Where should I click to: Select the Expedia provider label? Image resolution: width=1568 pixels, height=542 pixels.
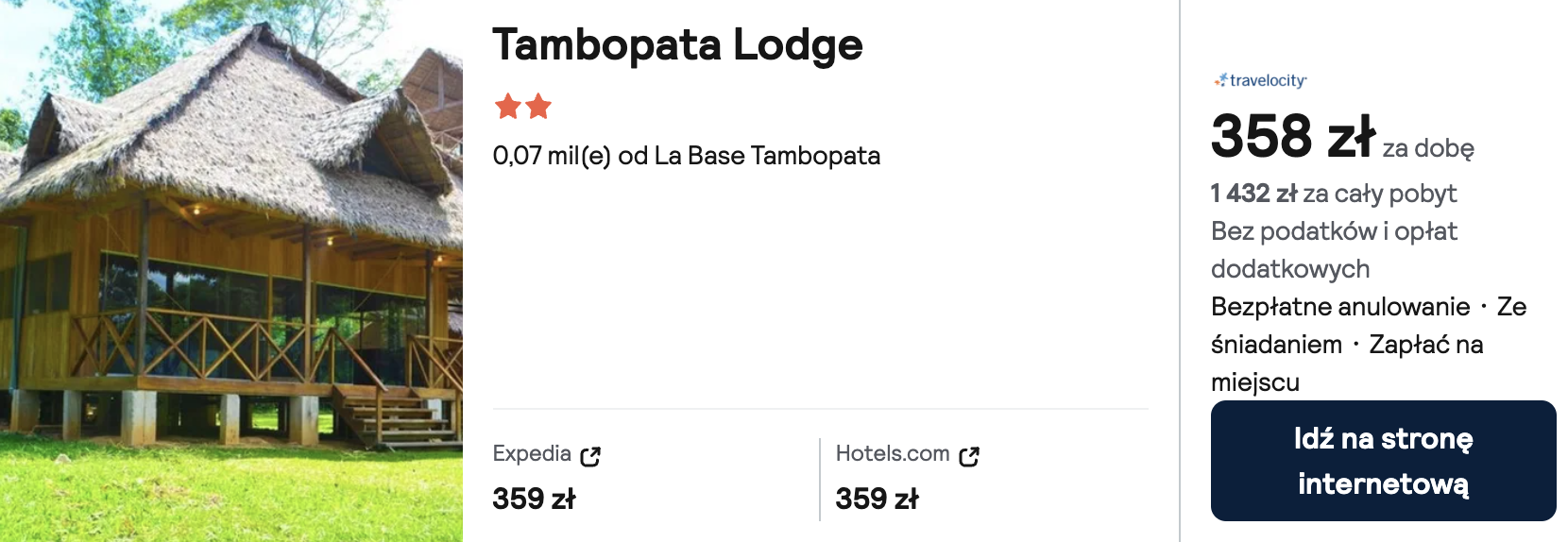point(532,453)
